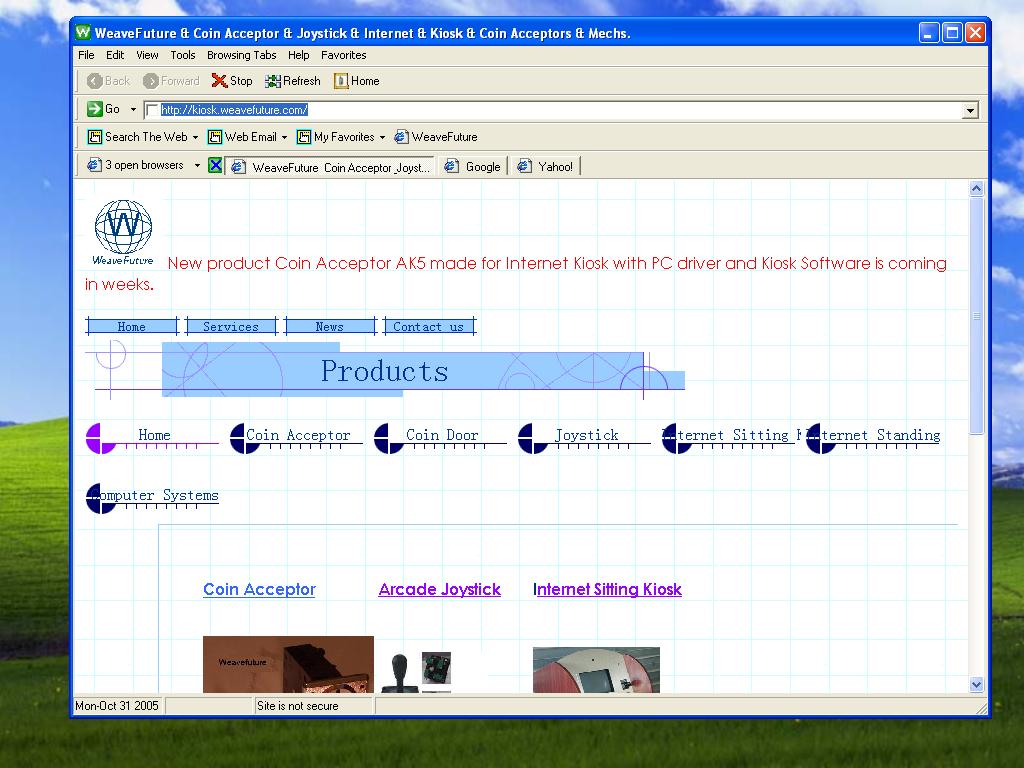Open the View menu
The width and height of the screenshot is (1024, 768).
pyautogui.click(x=147, y=55)
